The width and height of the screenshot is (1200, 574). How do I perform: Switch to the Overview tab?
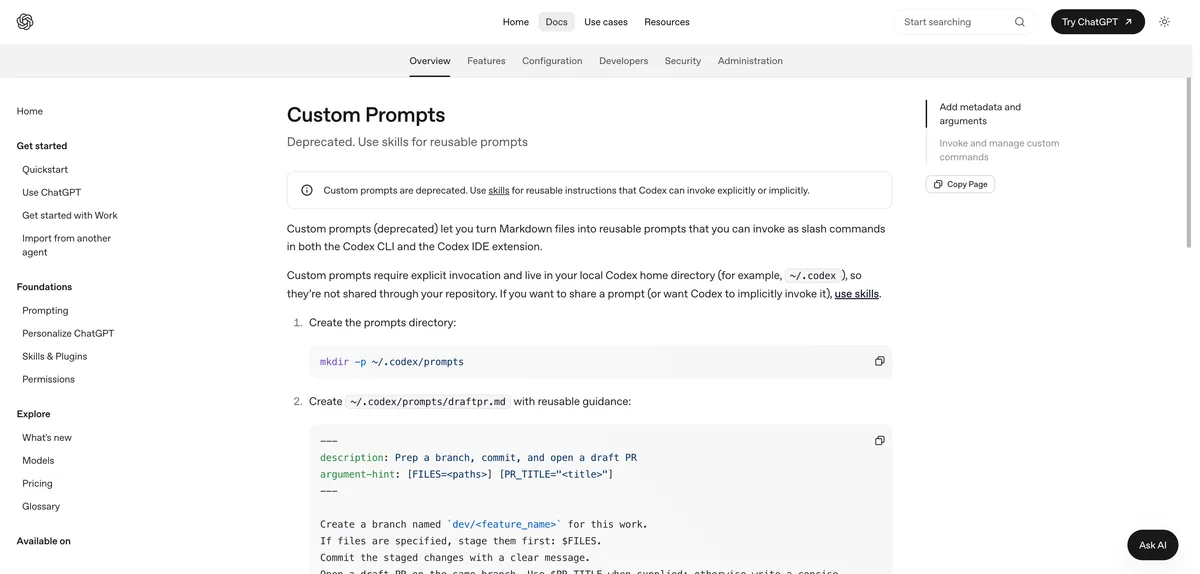click(430, 61)
